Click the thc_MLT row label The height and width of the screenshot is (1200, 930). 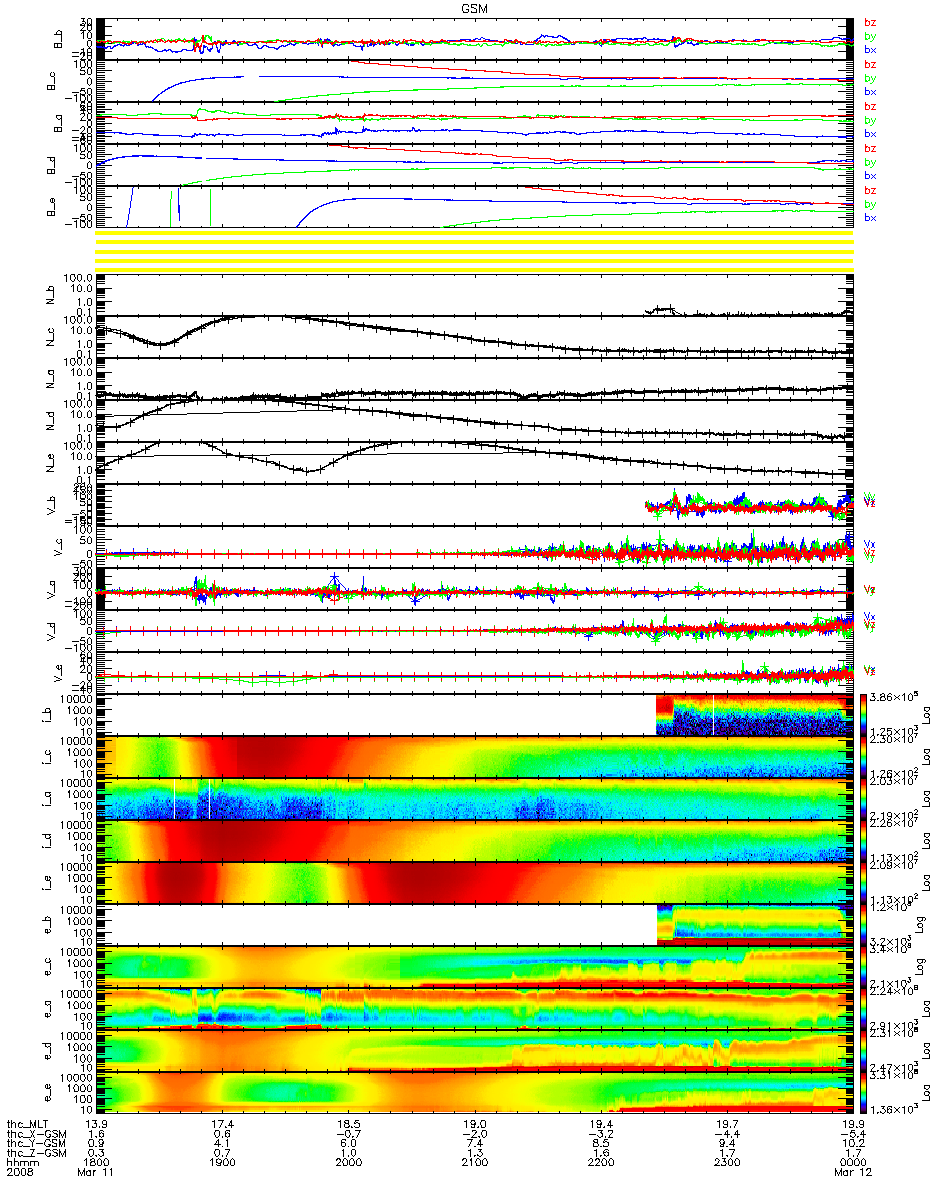[x=29, y=1126]
